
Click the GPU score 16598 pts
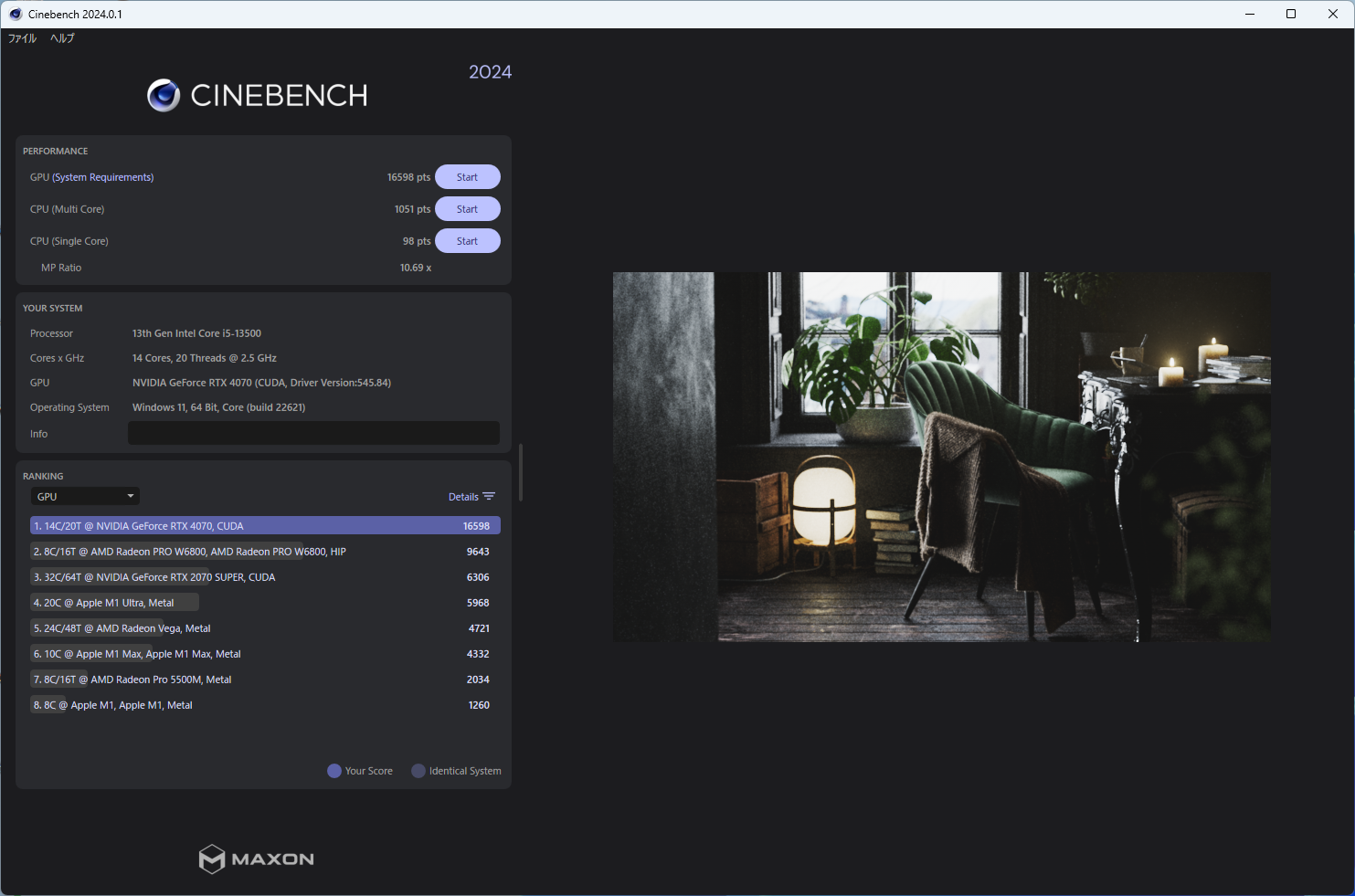[x=408, y=177]
